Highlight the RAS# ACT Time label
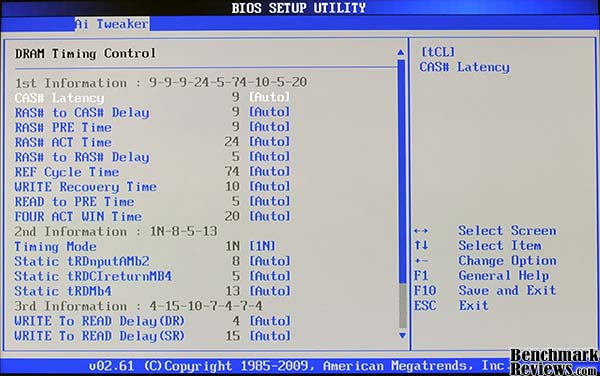The width and height of the screenshot is (600, 376). (63, 143)
